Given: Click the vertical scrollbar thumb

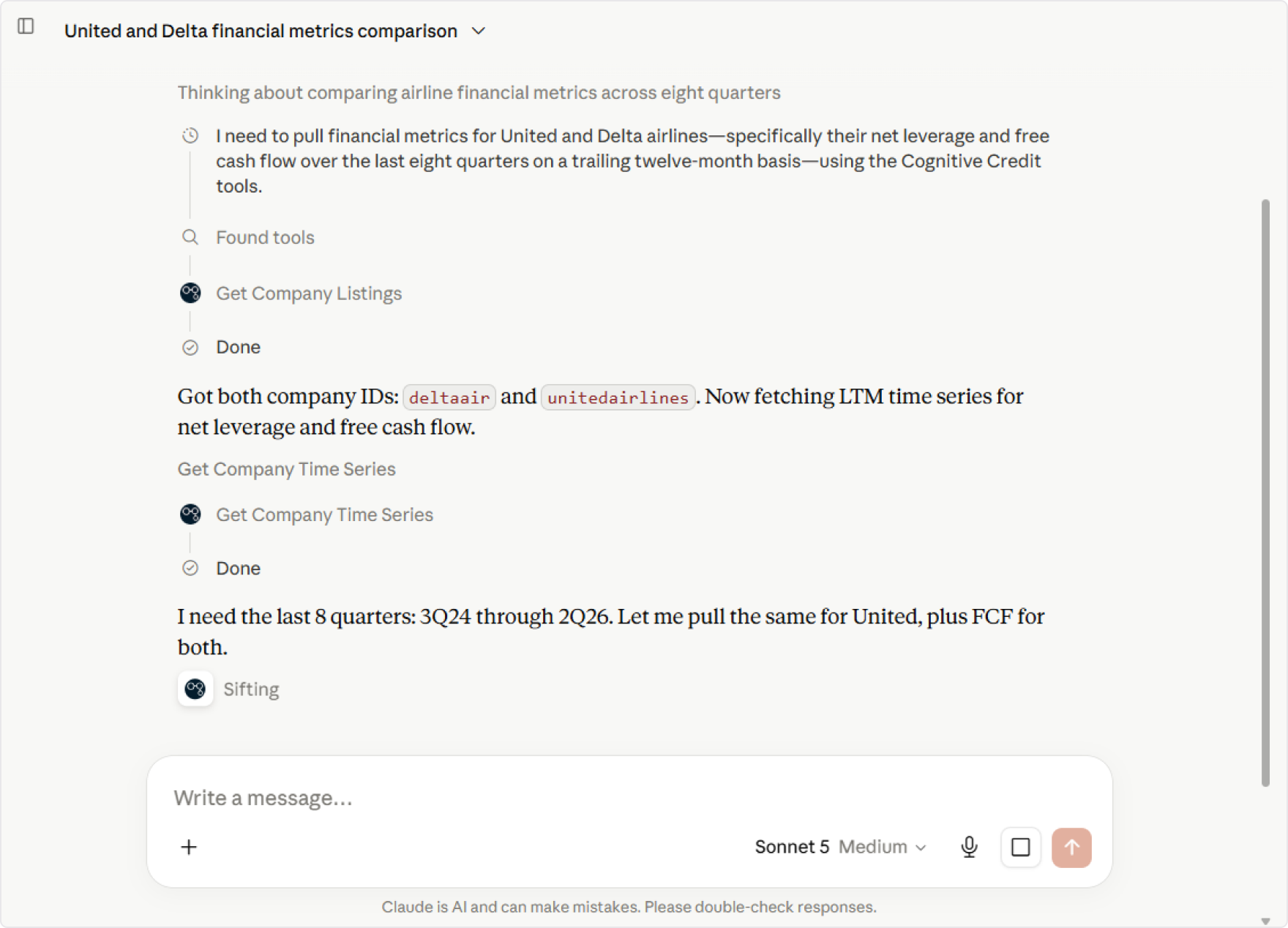Looking at the screenshot, I should point(1266,493).
